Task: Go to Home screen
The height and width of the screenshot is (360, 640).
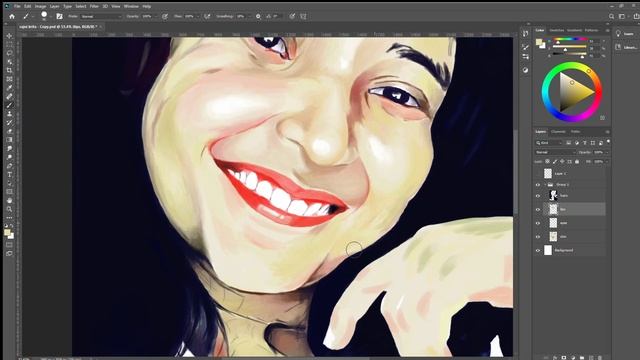Action: pos(12,16)
